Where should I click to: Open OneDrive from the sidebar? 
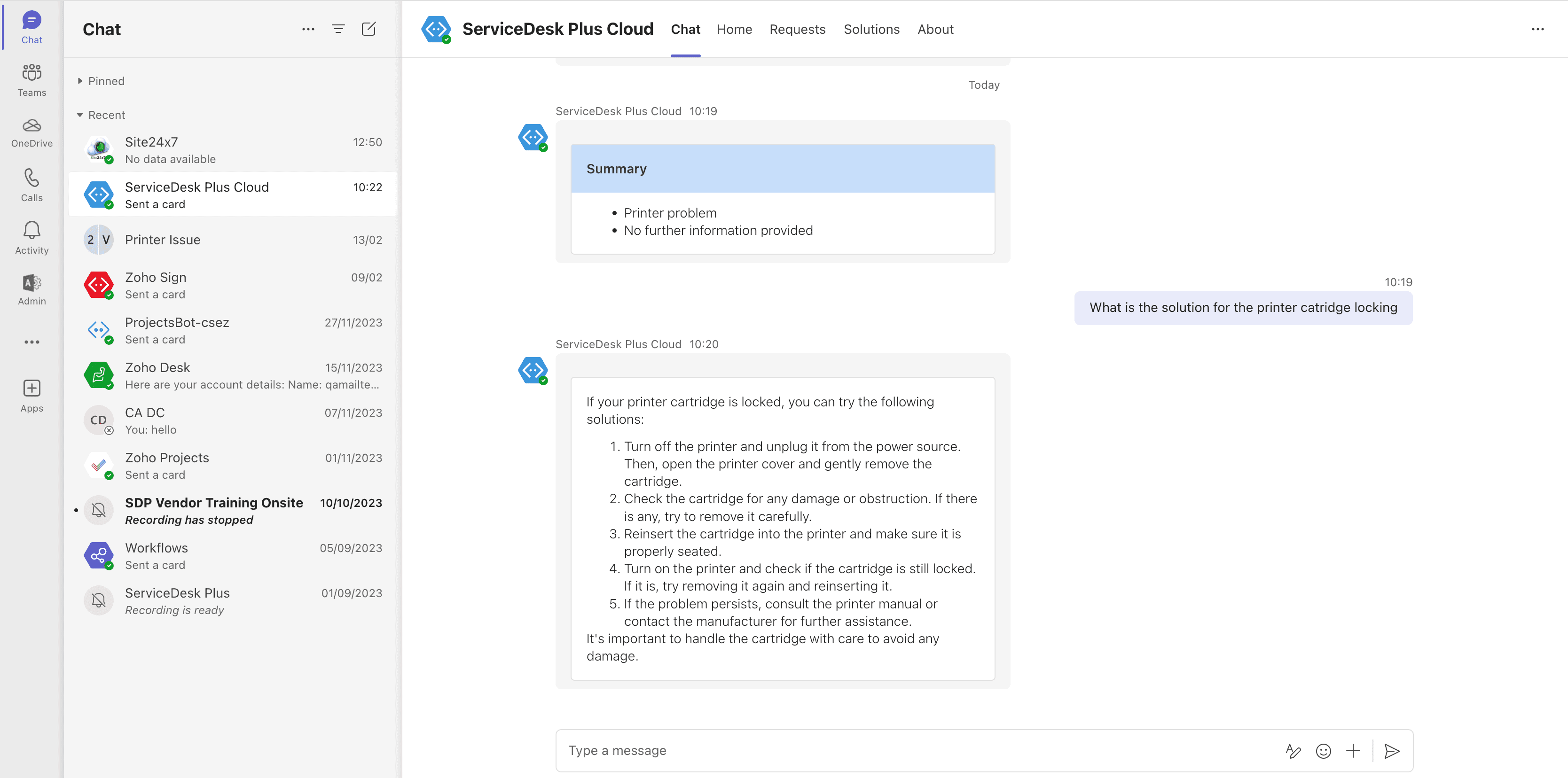coord(31,131)
